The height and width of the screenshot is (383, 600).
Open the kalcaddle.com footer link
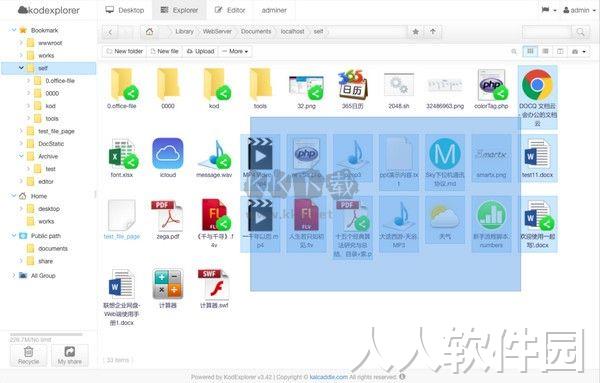coord(329,377)
